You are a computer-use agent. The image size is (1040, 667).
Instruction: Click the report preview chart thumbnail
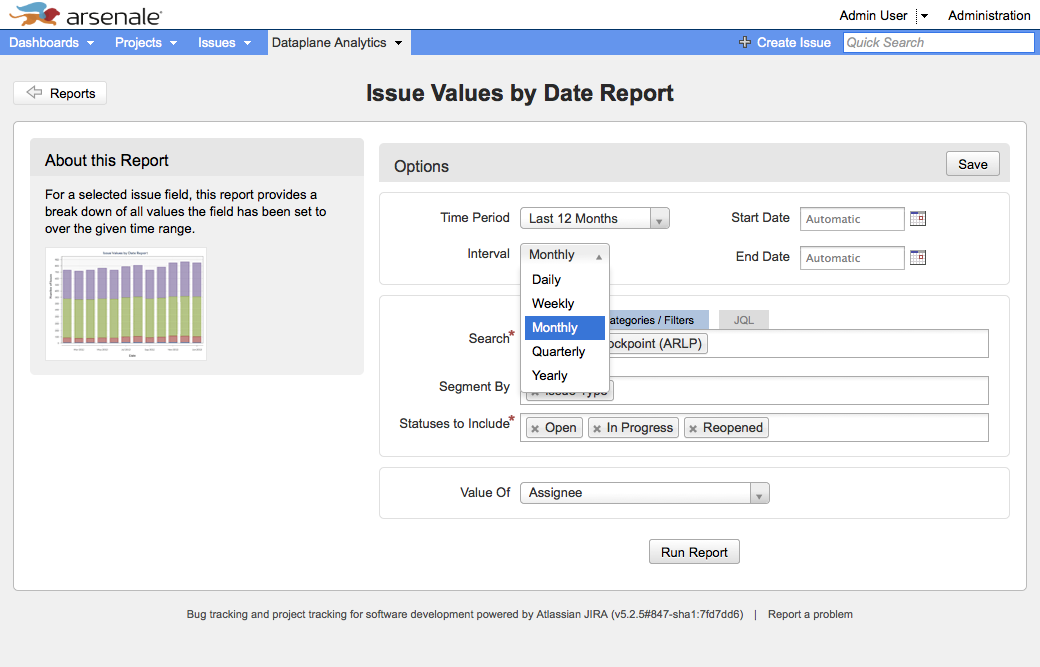126,304
